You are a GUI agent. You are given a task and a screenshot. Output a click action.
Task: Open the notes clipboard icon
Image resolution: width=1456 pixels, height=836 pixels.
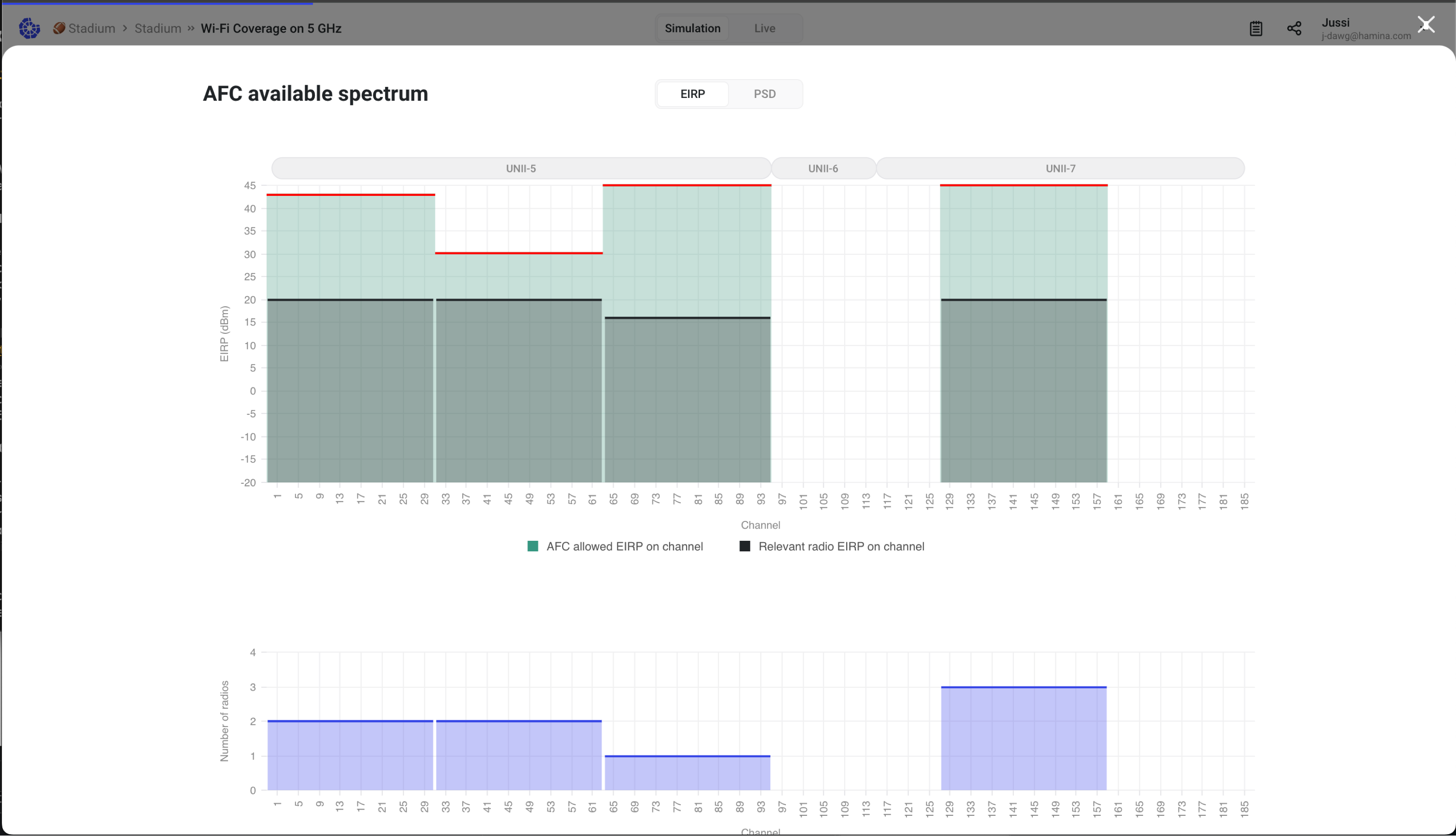click(1256, 28)
